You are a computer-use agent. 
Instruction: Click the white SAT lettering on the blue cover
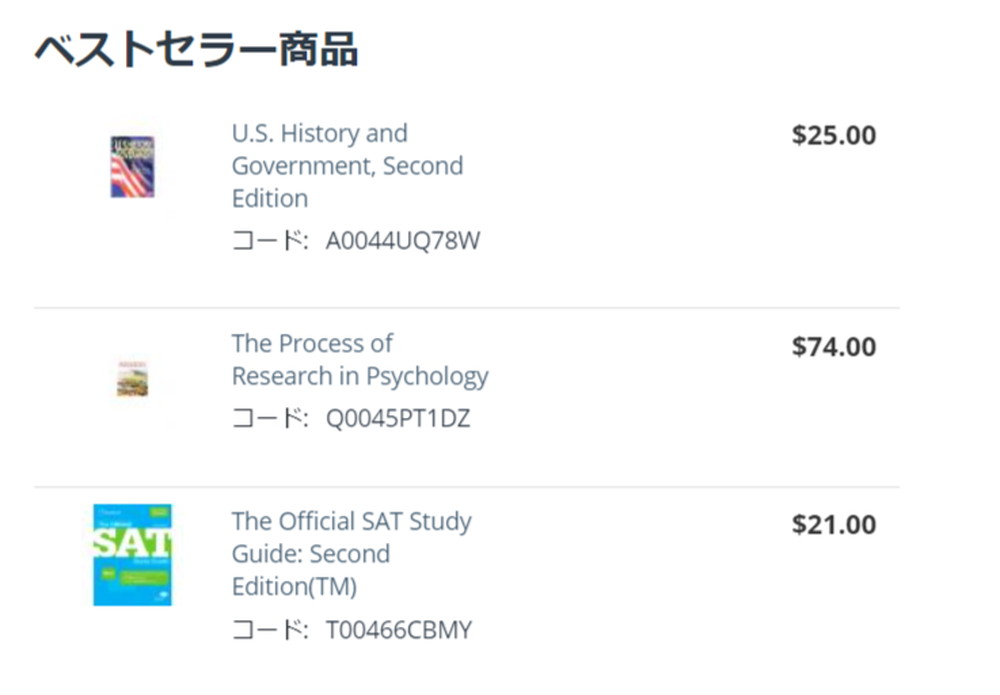click(x=133, y=543)
